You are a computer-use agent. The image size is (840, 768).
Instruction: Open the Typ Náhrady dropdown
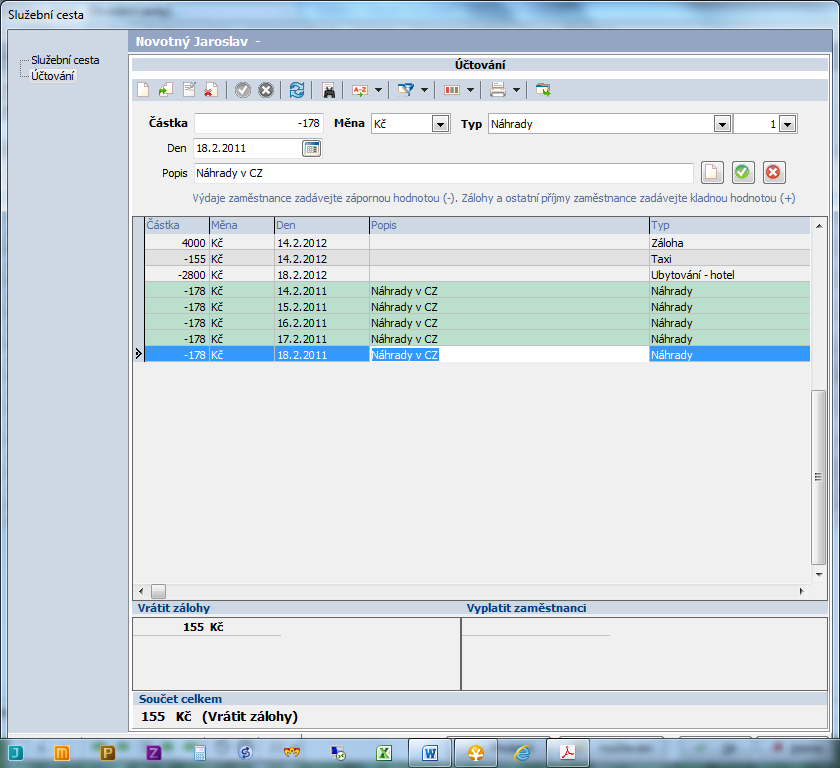(722, 124)
